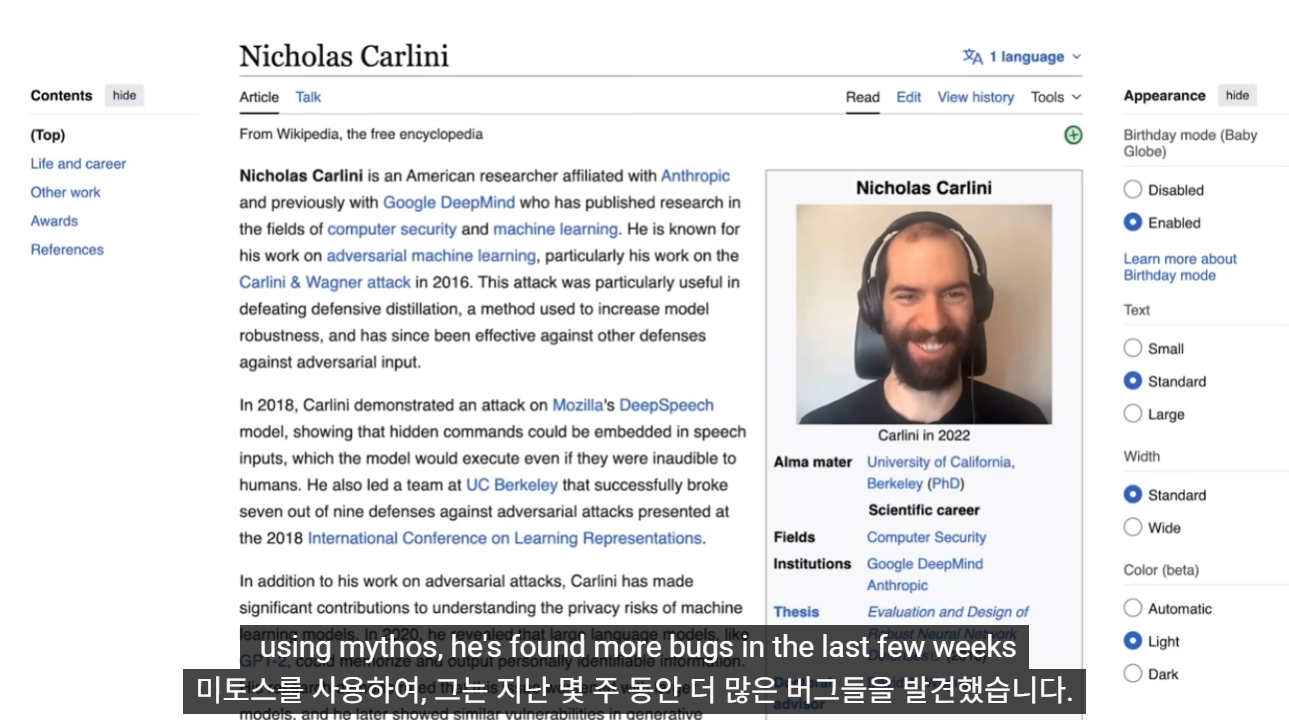Open the PhD link in infobox
Viewport: 1289px width, 720px height.
pos(945,483)
